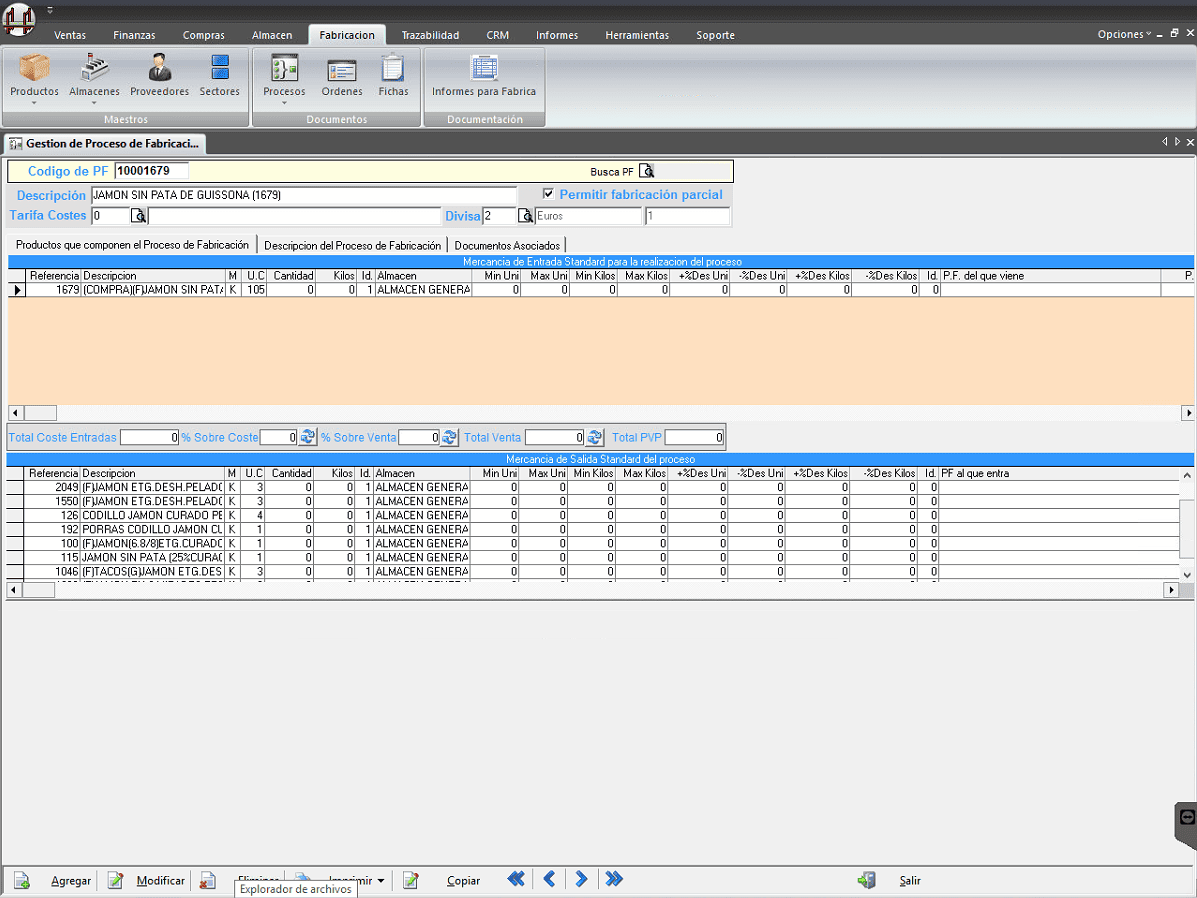This screenshot has width=1197, height=898.
Task: Click the Divisa code field
Action: tap(500, 216)
